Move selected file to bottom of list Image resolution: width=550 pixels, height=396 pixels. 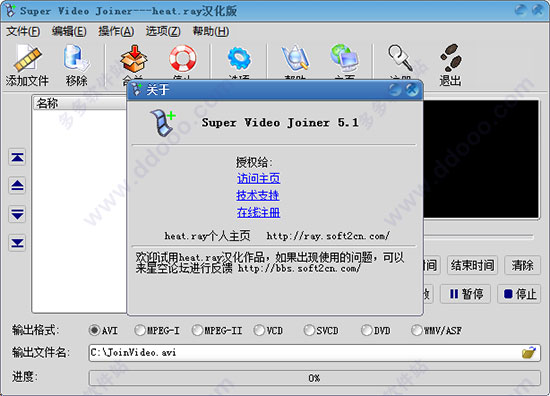(17, 243)
